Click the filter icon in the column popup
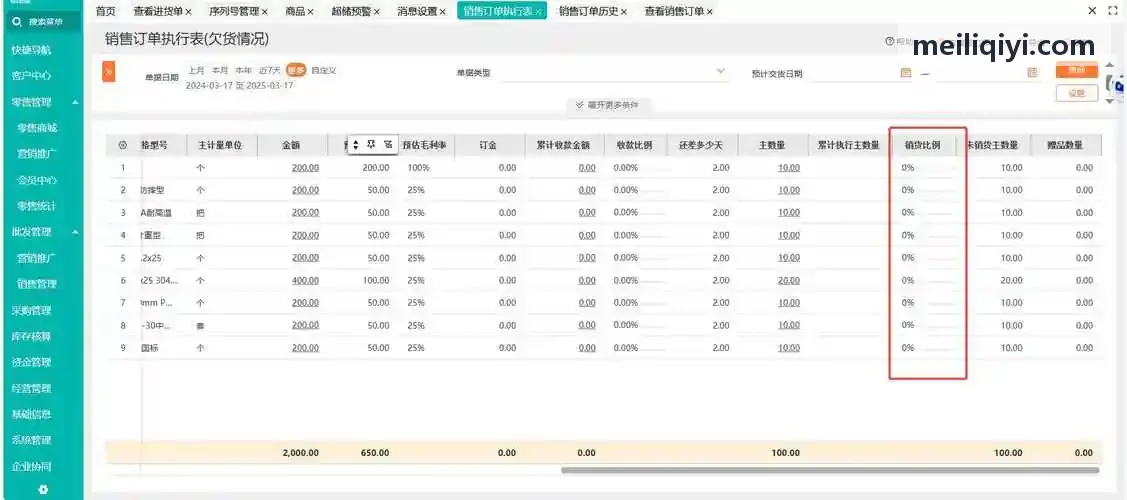Viewport: 1127px width, 500px height. click(x=387, y=144)
